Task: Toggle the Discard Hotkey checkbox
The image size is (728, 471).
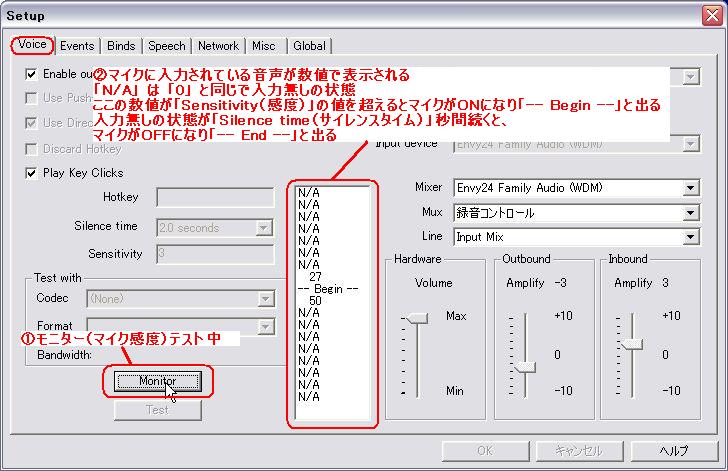Action: (32, 149)
